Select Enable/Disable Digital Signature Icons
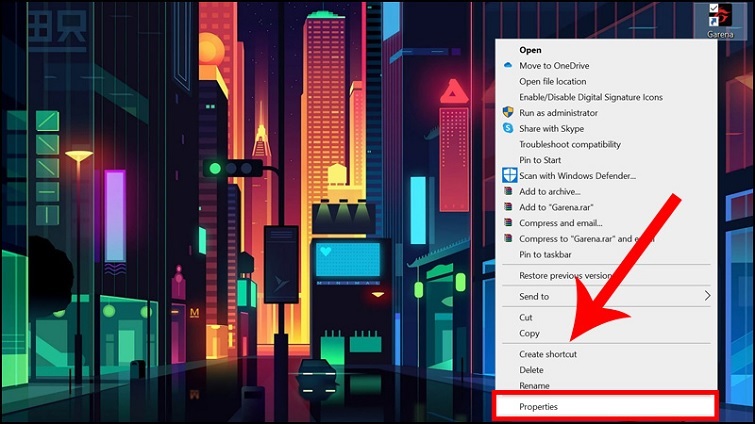 590,97
